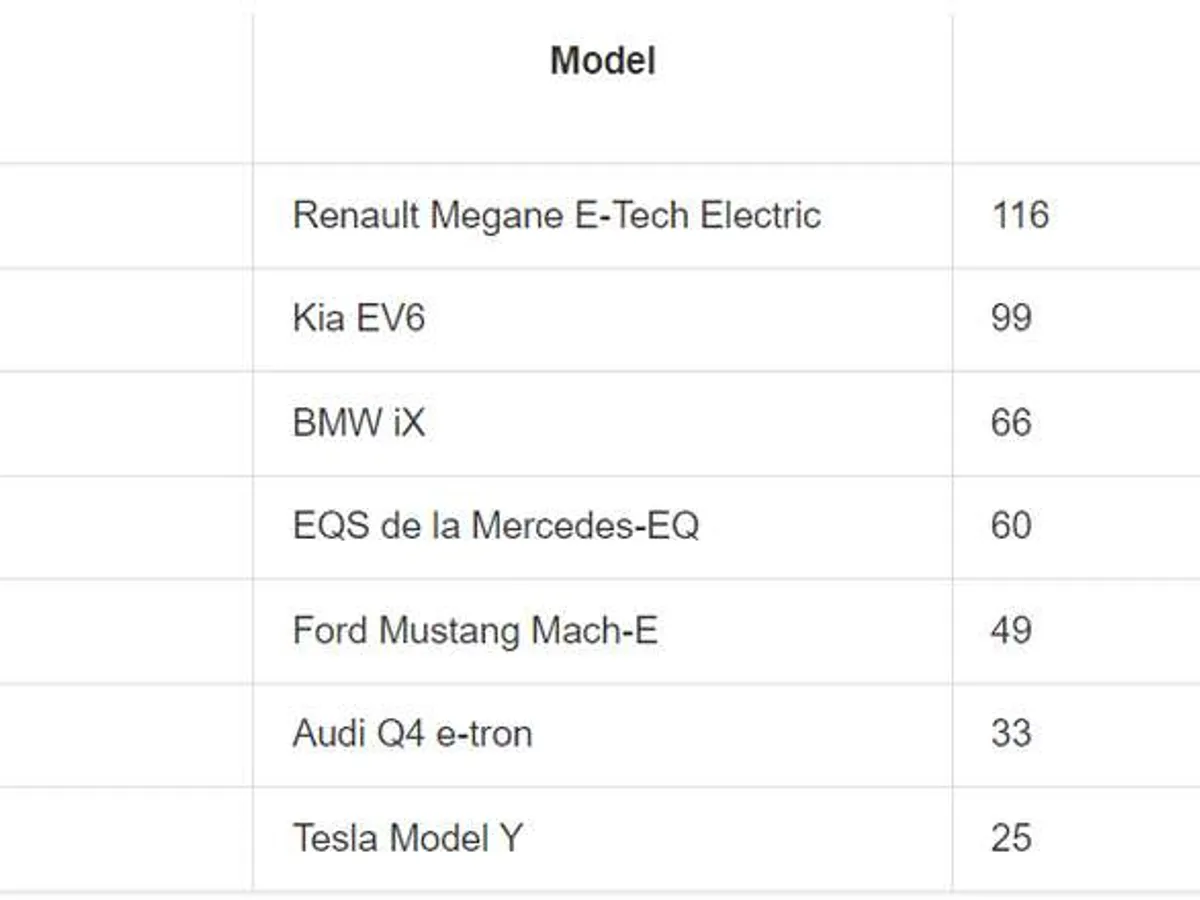Screen dimensions: 1200x900
Task: Select the Ford Mustang Mach-E cell
Action: click(x=475, y=631)
